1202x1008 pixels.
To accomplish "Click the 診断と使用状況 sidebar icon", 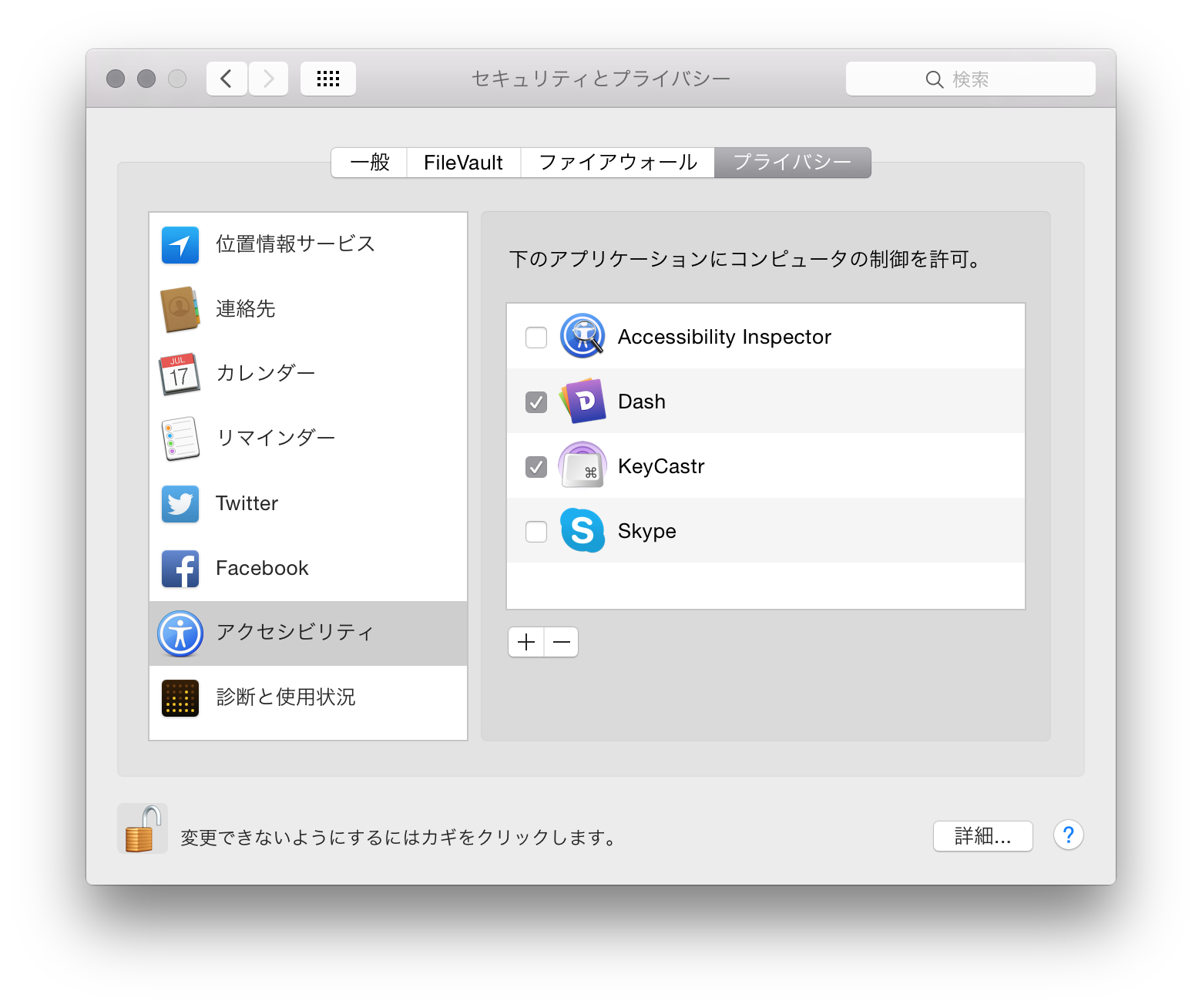I will [180, 697].
